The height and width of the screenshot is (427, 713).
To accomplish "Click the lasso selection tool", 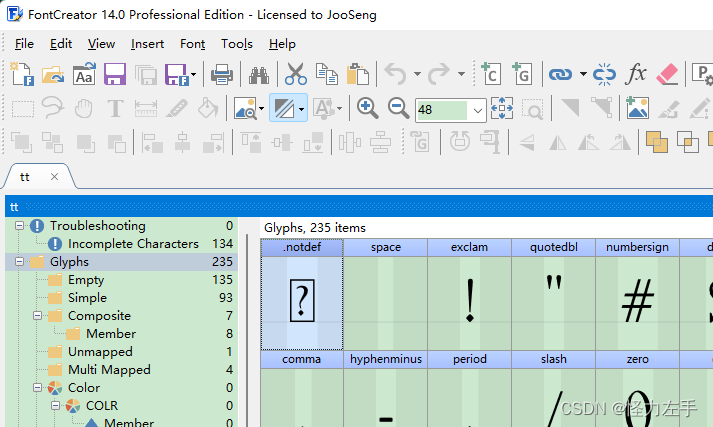I will [53, 108].
